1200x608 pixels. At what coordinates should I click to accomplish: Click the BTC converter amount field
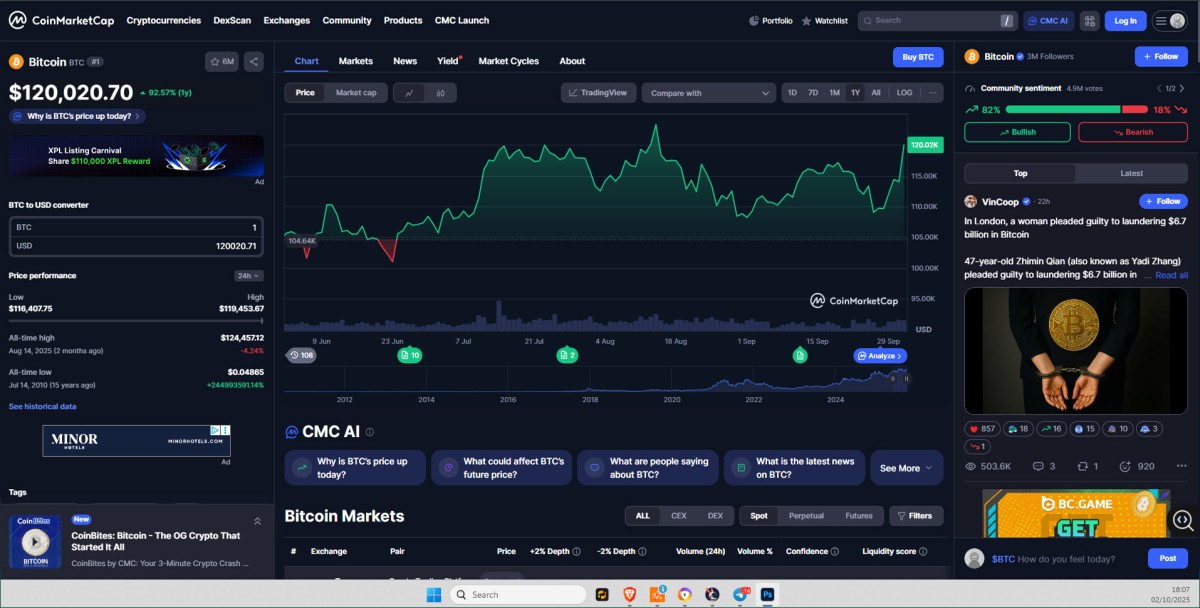[x=136, y=227]
